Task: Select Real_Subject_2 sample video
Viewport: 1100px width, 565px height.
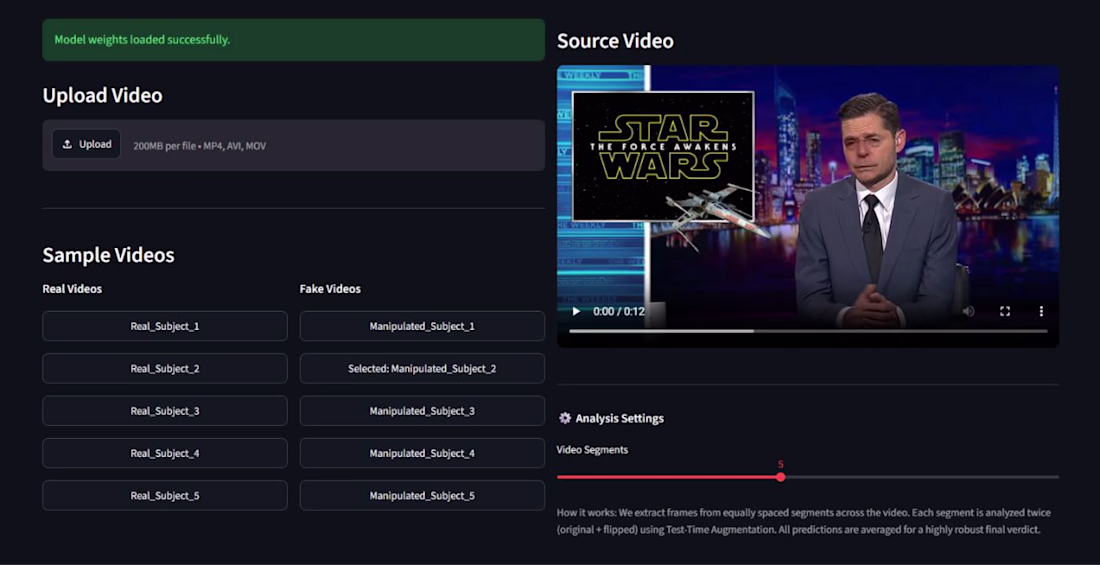Action: pos(165,368)
